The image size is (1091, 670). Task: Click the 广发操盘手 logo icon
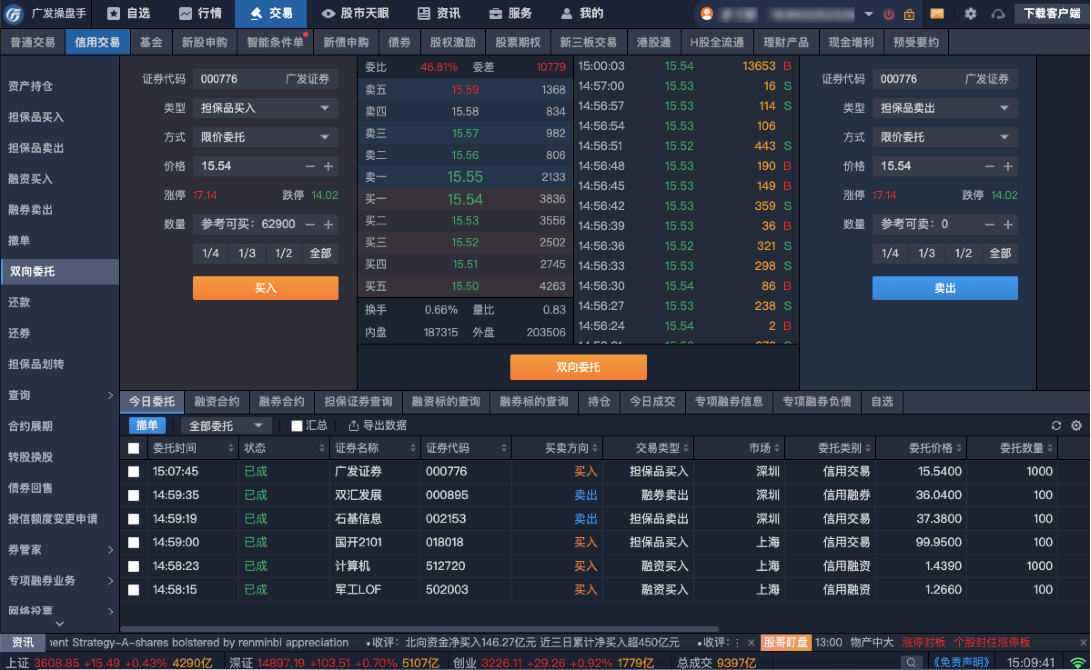[x=14, y=14]
